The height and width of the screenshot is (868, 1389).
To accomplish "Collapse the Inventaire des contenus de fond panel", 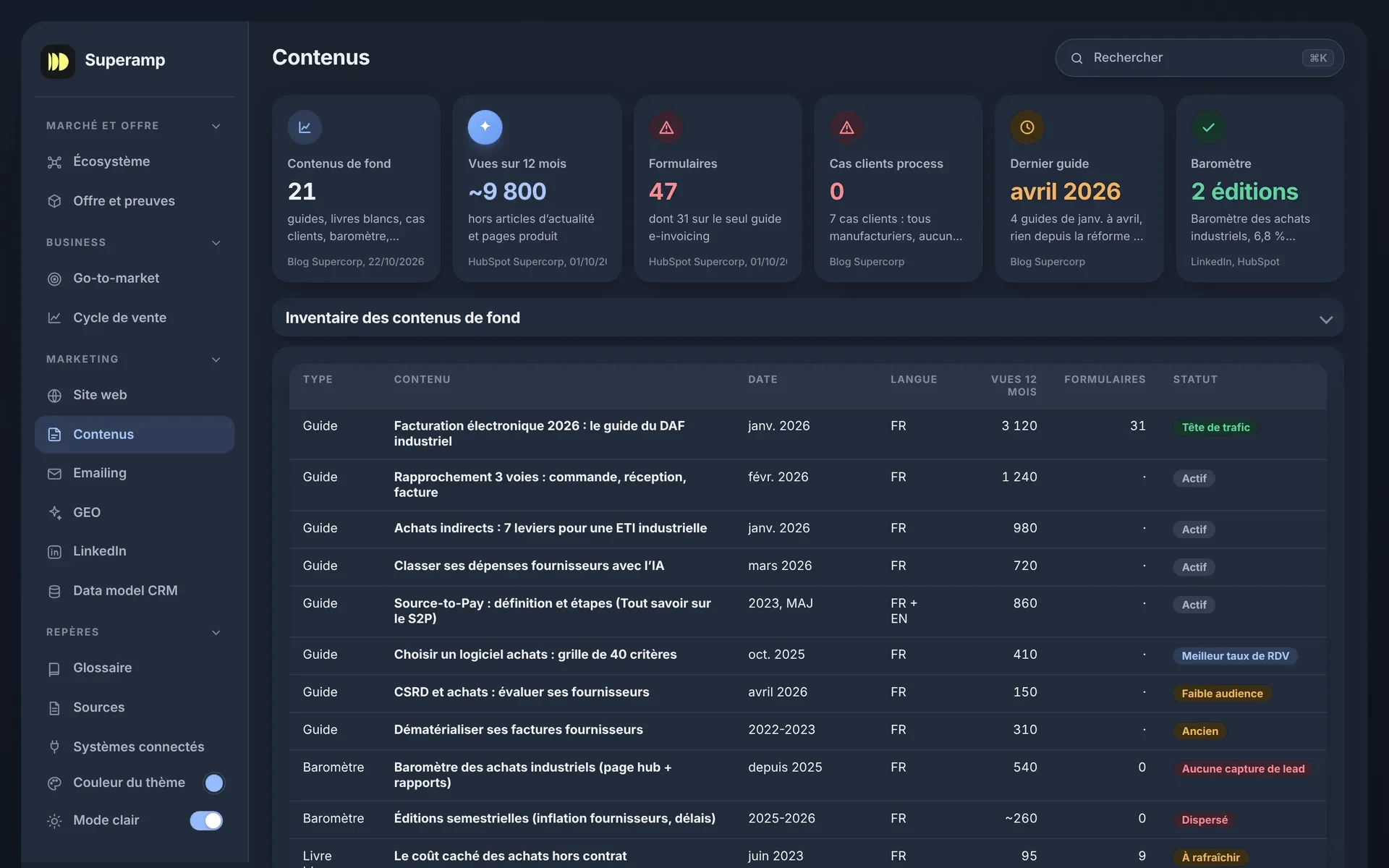I will tap(1325, 319).
